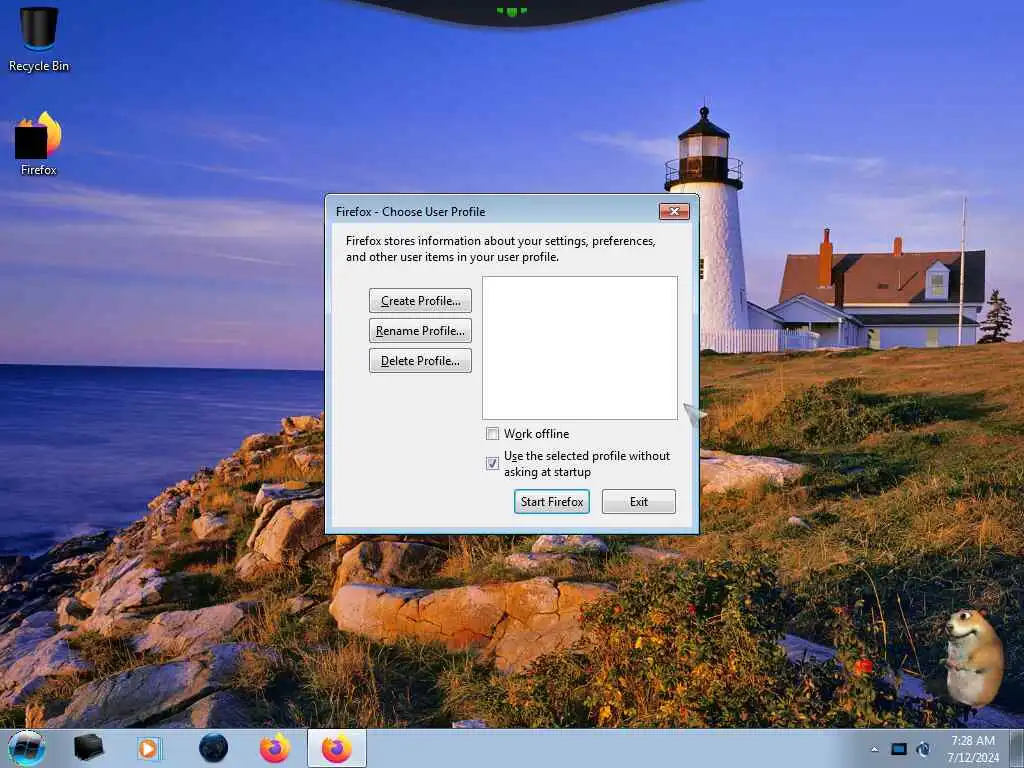
Task: Select the active Firefox profile dialog taskbar button
Action: pos(337,748)
